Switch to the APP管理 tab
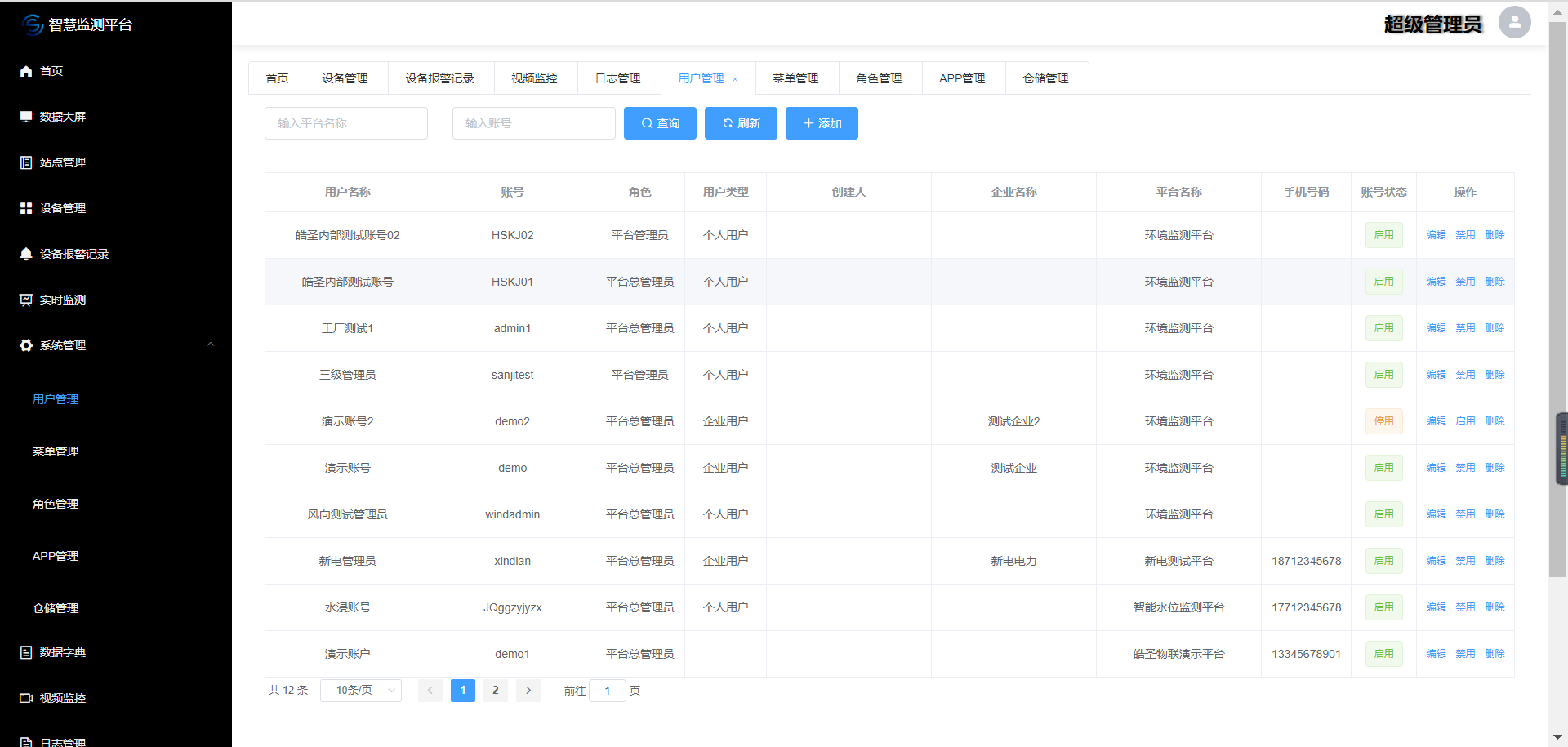The width and height of the screenshot is (1568, 747). point(962,78)
